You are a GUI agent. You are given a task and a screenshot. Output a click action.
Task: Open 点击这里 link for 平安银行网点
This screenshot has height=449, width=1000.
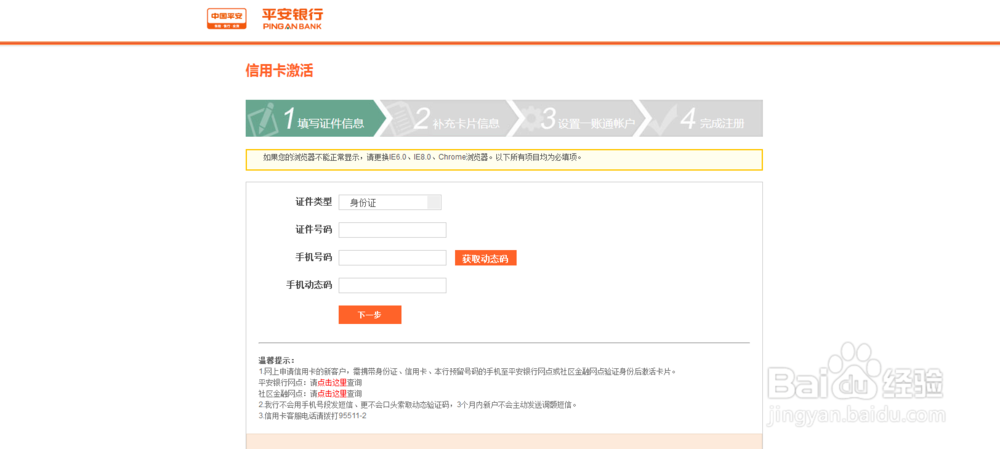[332, 382]
